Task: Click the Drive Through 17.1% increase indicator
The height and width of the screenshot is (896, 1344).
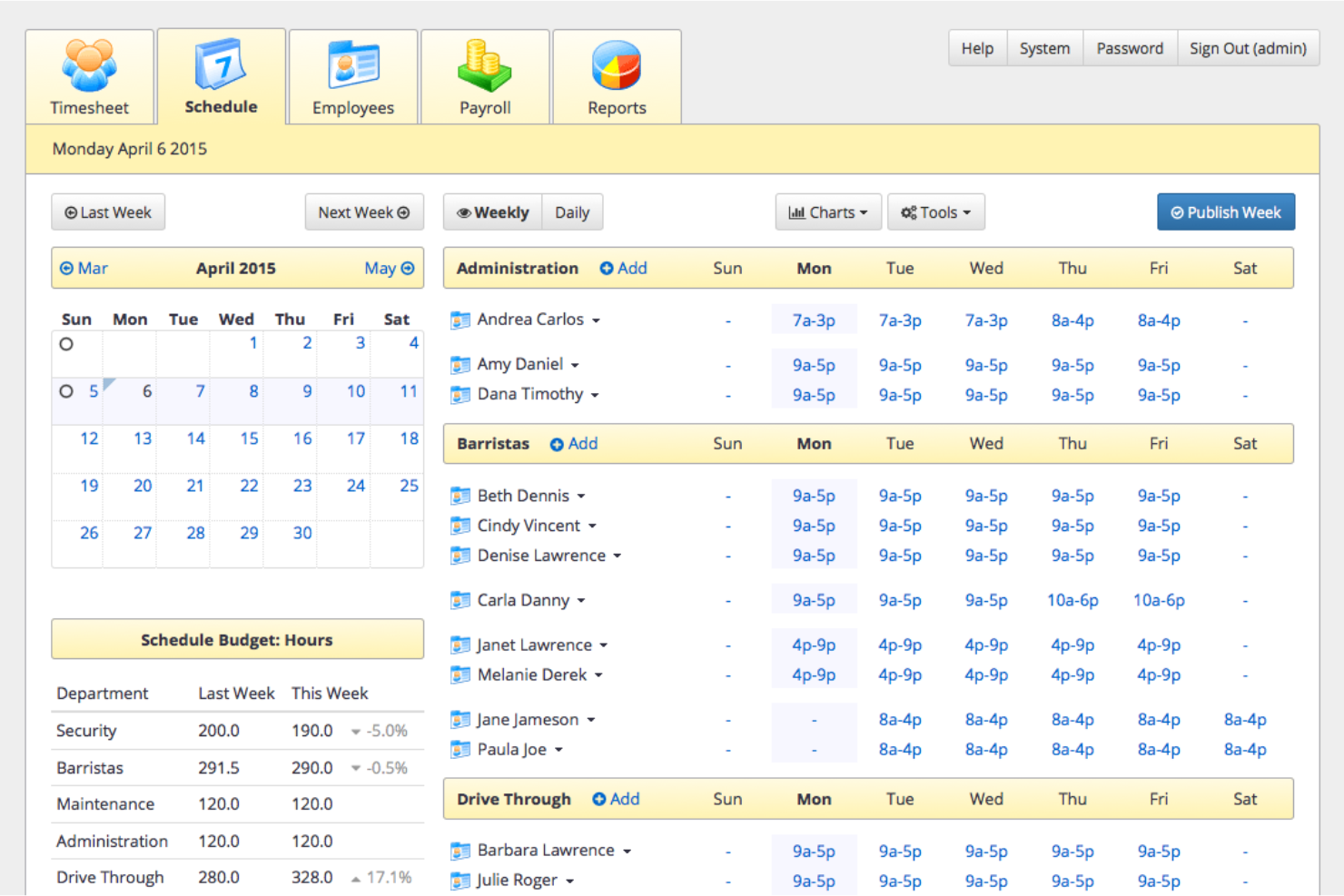Action: [x=381, y=877]
